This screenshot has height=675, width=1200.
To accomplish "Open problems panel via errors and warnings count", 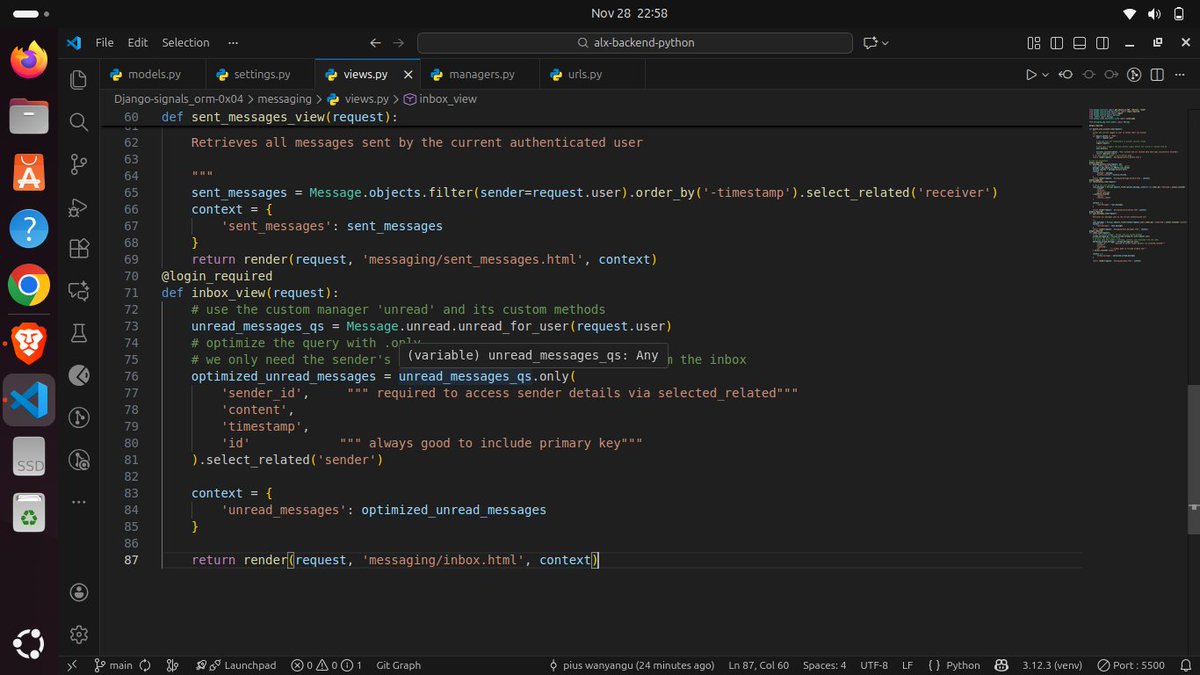I will point(327,665).
